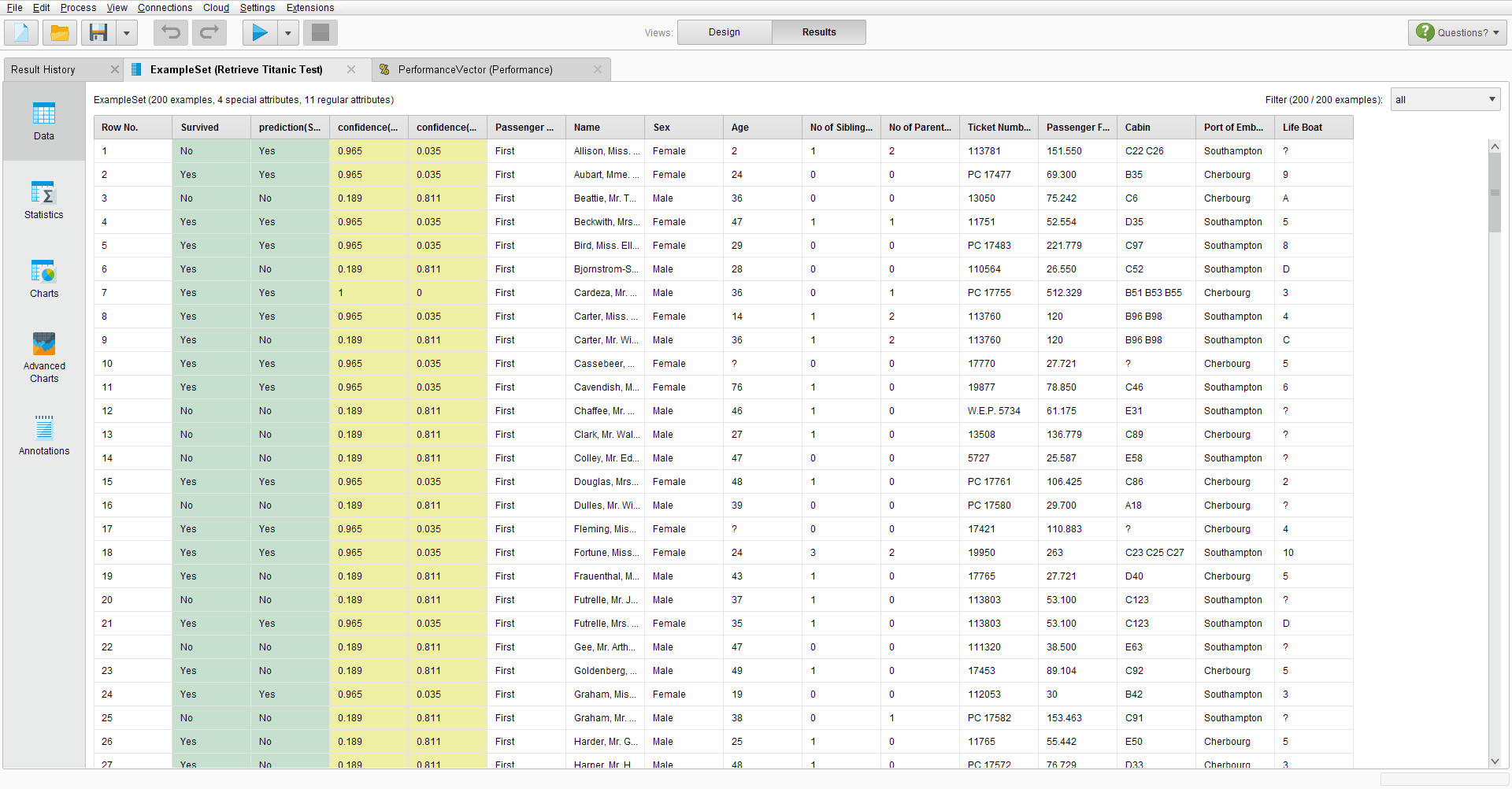Switch to the Design view
Viewport: 1512px width, 789px height.
pyautogui.click(x=724, y=32)
